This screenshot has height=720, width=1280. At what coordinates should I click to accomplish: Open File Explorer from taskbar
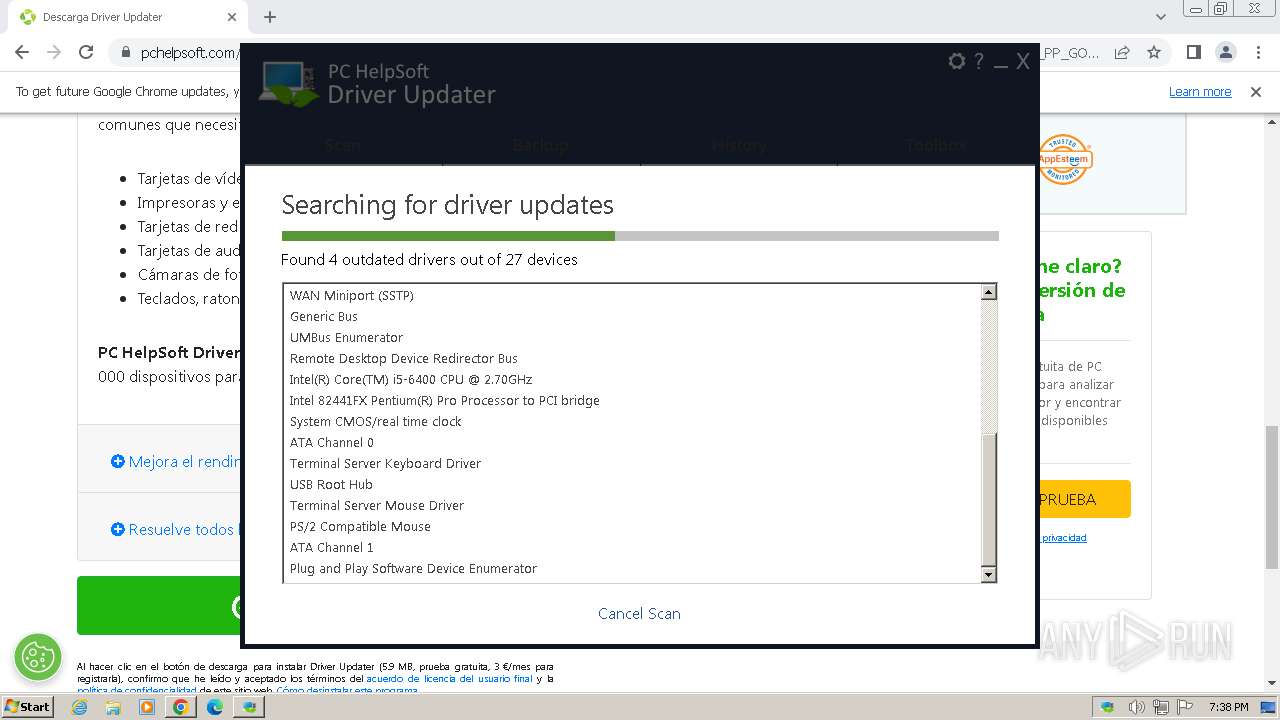(113, 707)
